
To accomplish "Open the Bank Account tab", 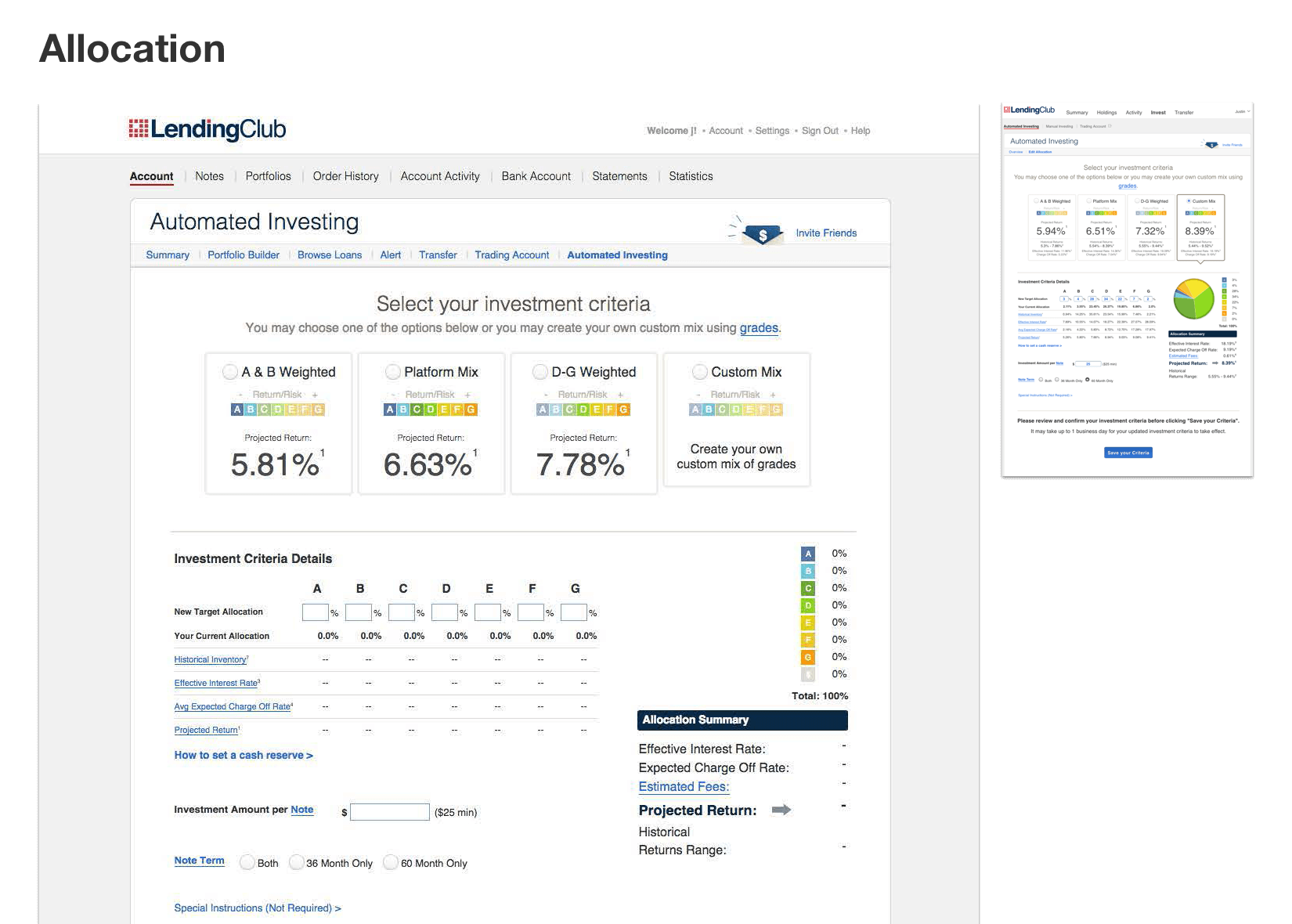I will click(x=536, y=176).
